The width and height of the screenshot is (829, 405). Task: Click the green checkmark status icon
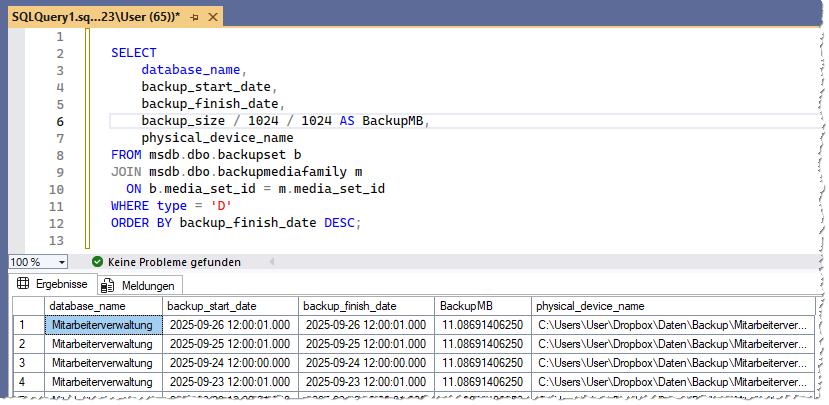[97, 261]
